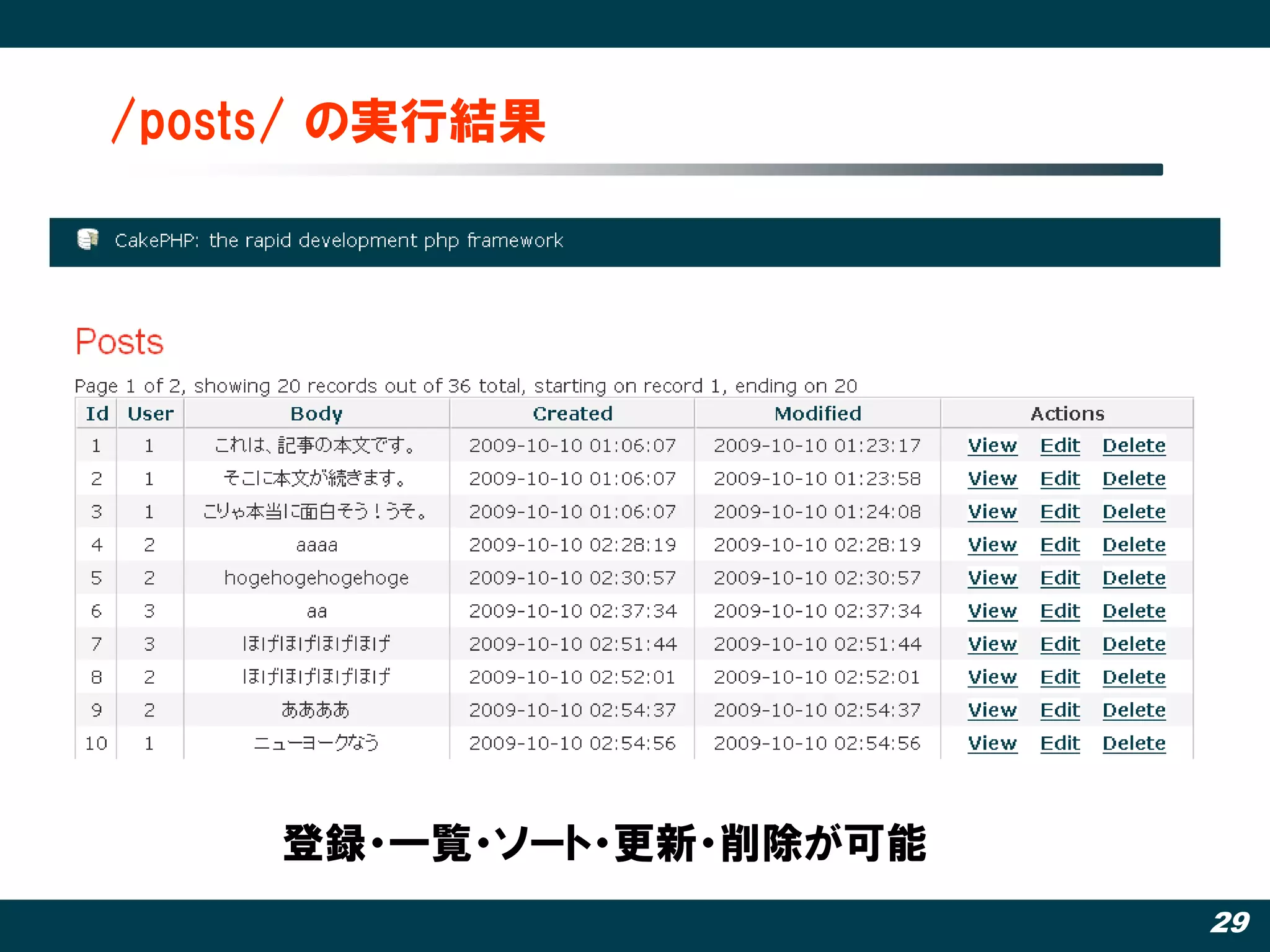This screenshot has width=1270, height=952.
Task: Click Delete link for post 8
Action: [1134, 677]
